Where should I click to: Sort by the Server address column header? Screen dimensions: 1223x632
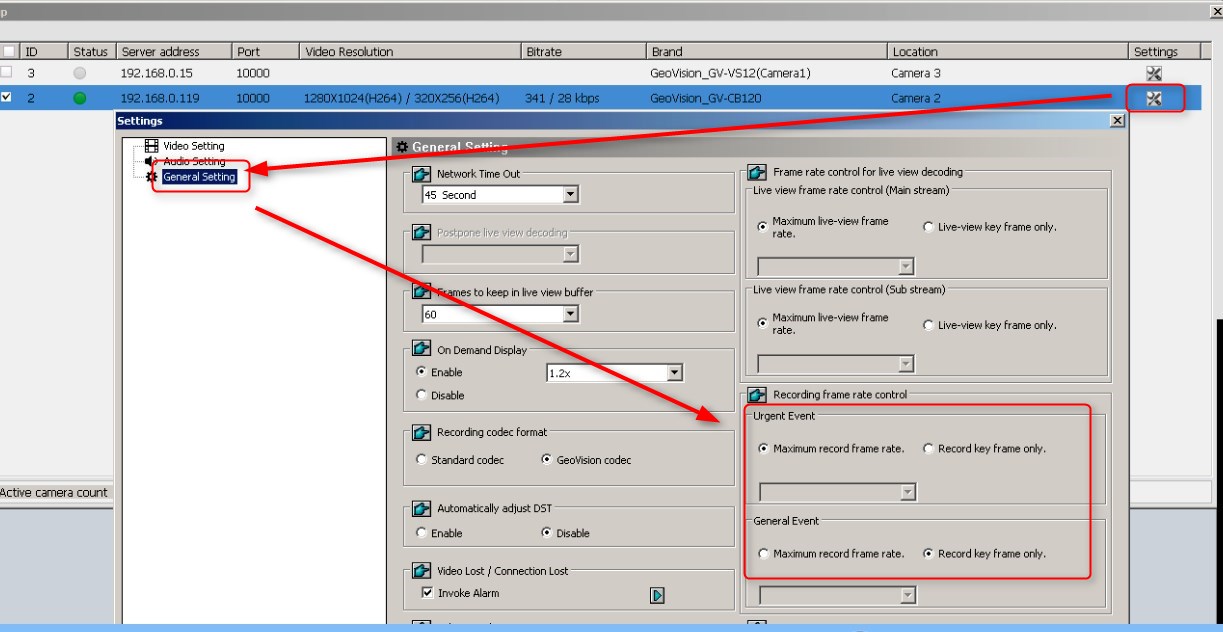[173, 52]
